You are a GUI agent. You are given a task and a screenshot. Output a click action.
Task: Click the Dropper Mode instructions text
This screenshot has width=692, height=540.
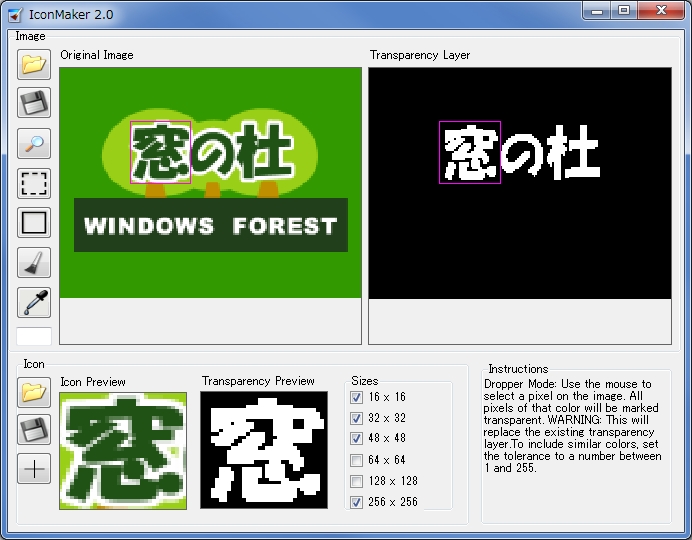tap(572, 426)
